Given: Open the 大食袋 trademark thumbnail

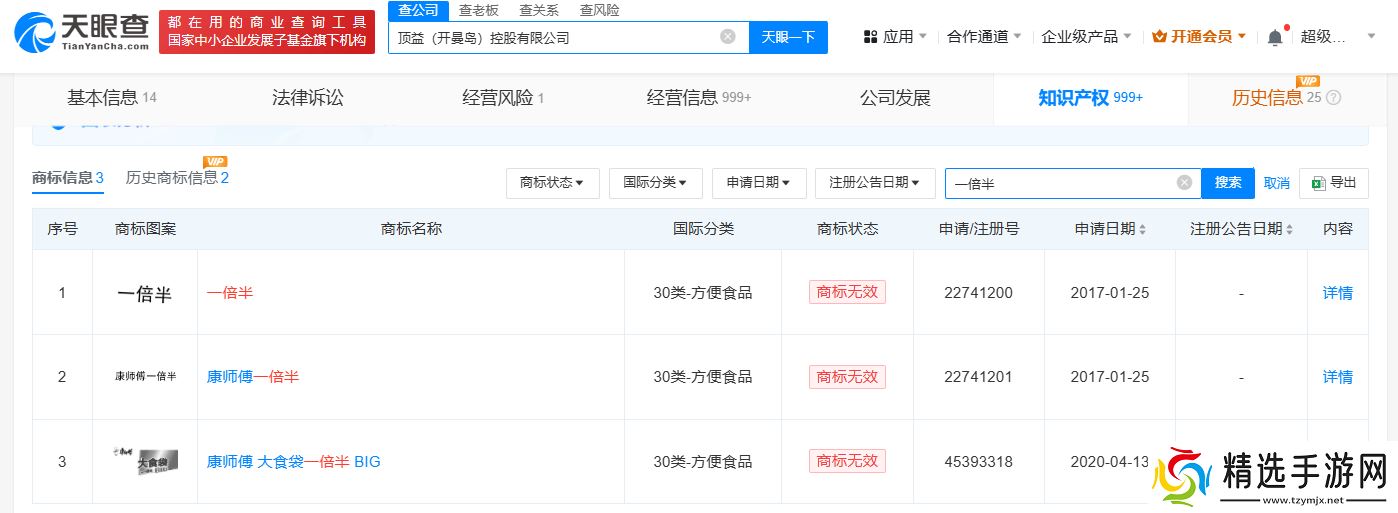Looking at the screenshot, I should [145, 461].
